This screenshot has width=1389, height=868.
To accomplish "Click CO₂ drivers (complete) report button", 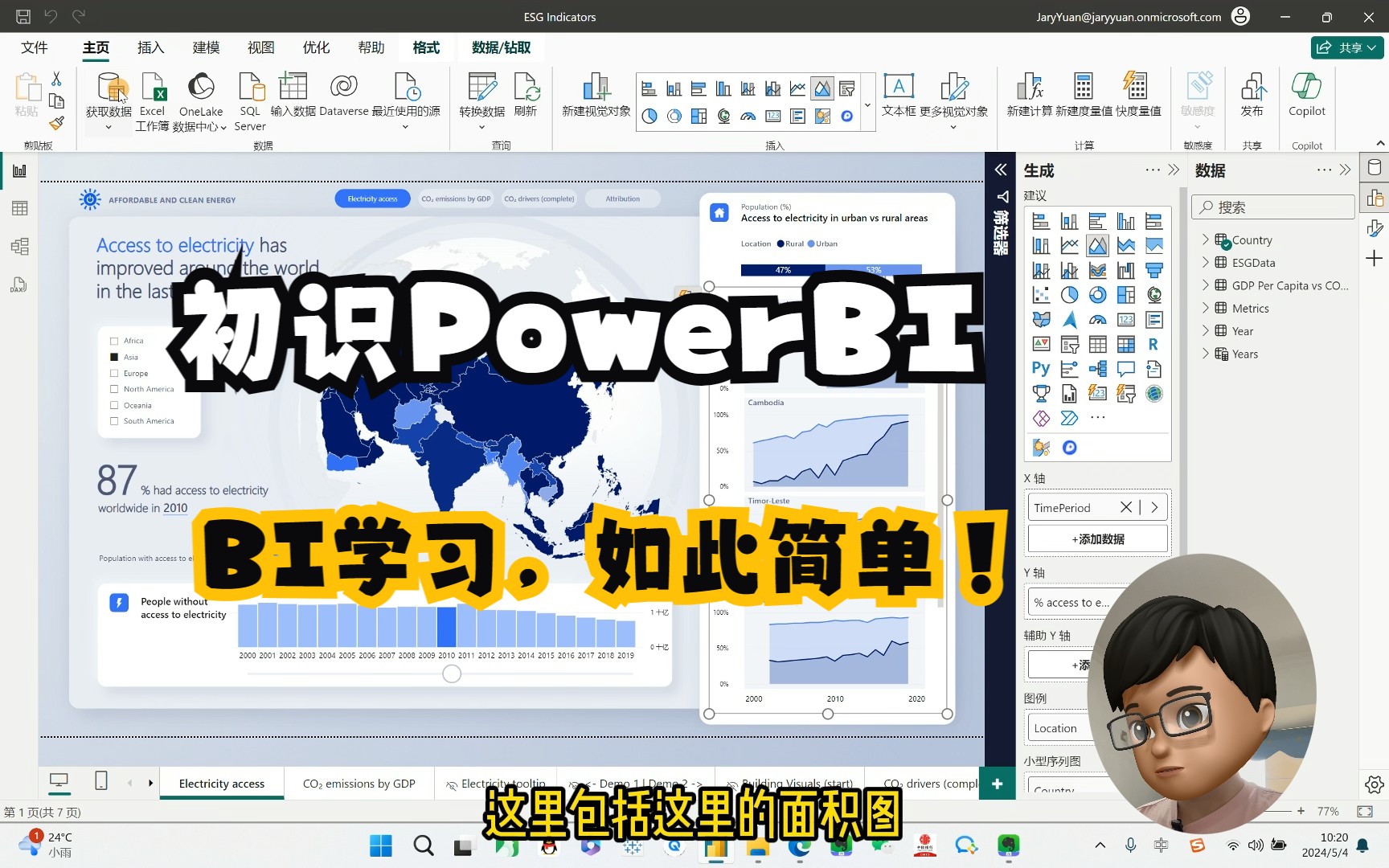I will (539, 199).
